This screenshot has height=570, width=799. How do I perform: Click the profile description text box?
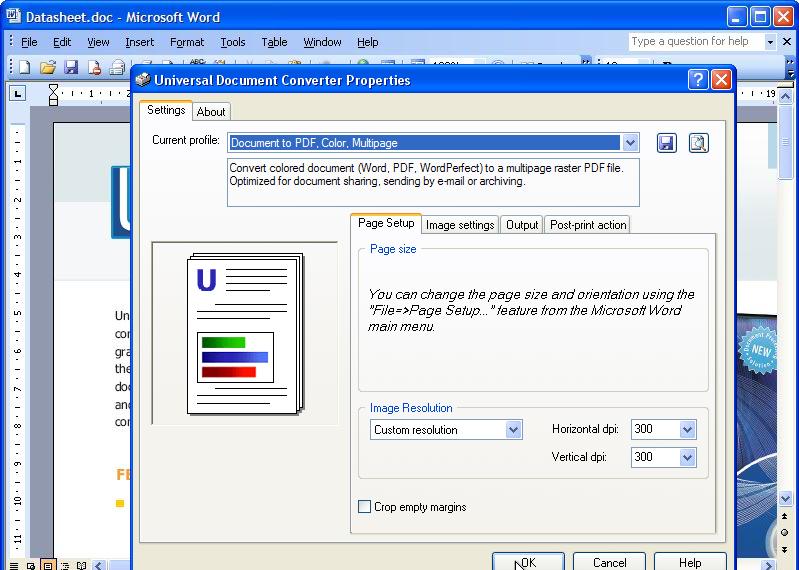tap(433, 182)
